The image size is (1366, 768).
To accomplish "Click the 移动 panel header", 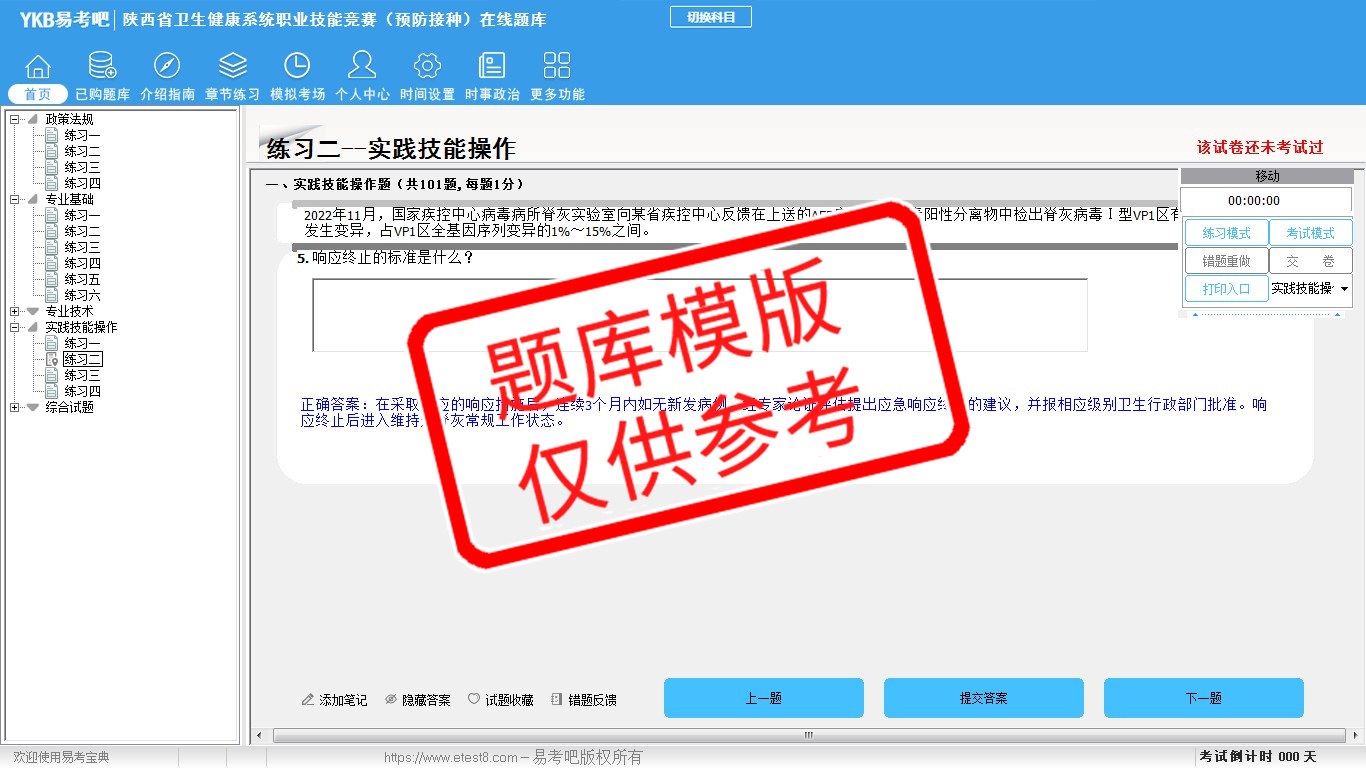I will coord(1266,176).
